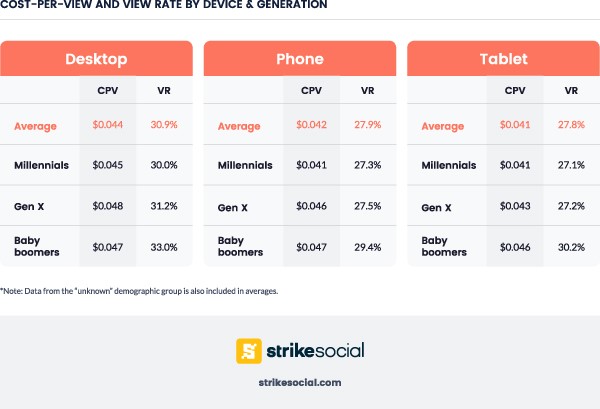Click the Strike Social wordmark text
Screen dimensions: 600x409
point(314,350)
